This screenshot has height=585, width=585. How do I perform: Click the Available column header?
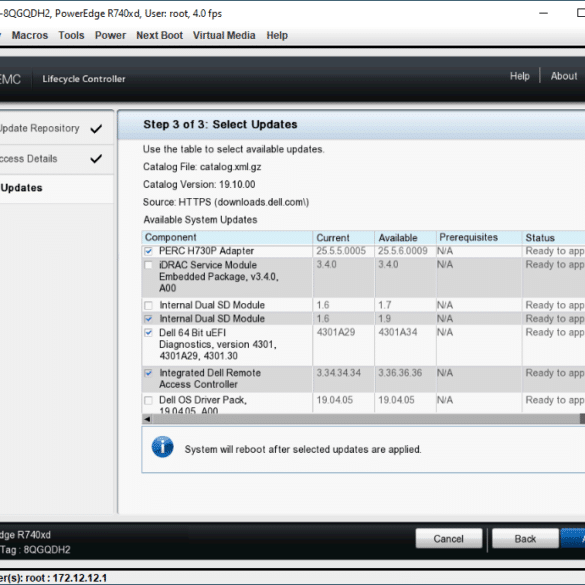pyautogui.click(x=406, y=238)
